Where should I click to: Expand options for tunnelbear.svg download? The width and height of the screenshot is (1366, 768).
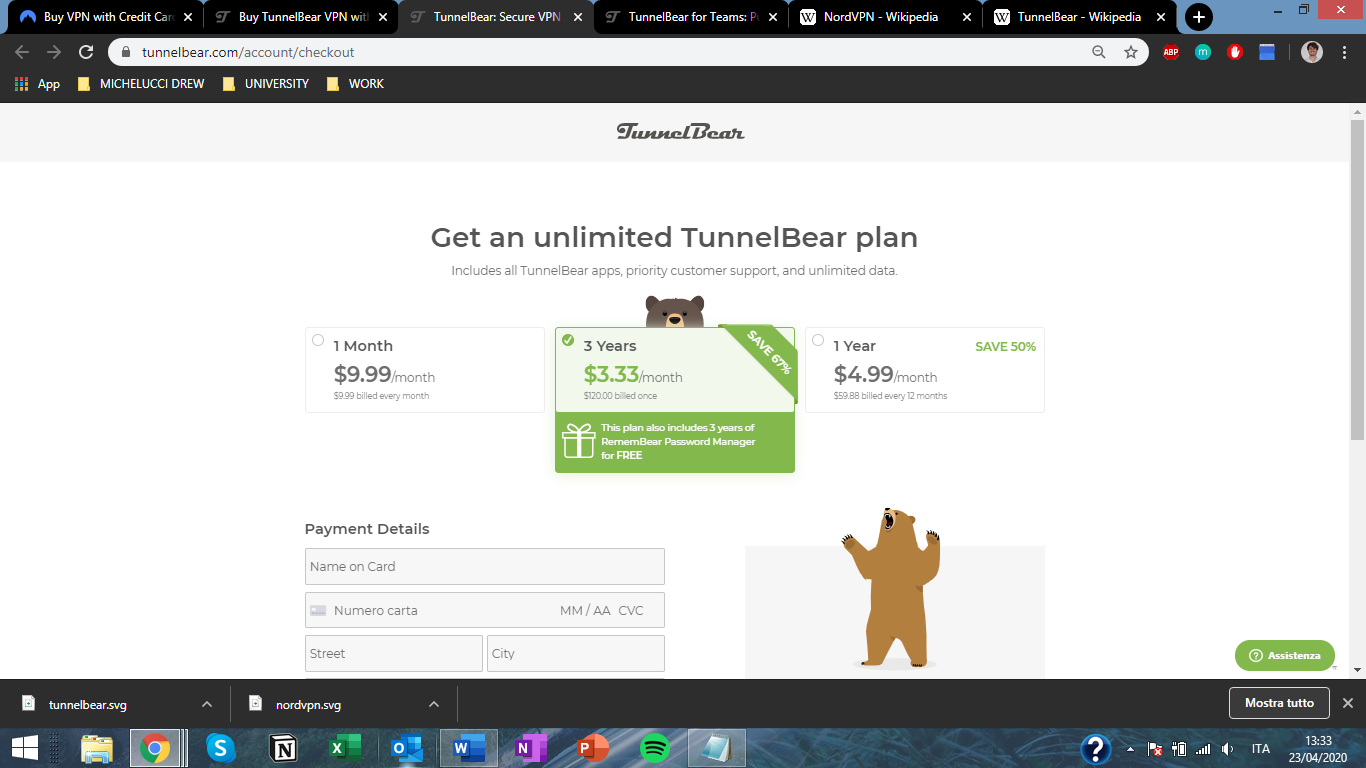(207, 704)
